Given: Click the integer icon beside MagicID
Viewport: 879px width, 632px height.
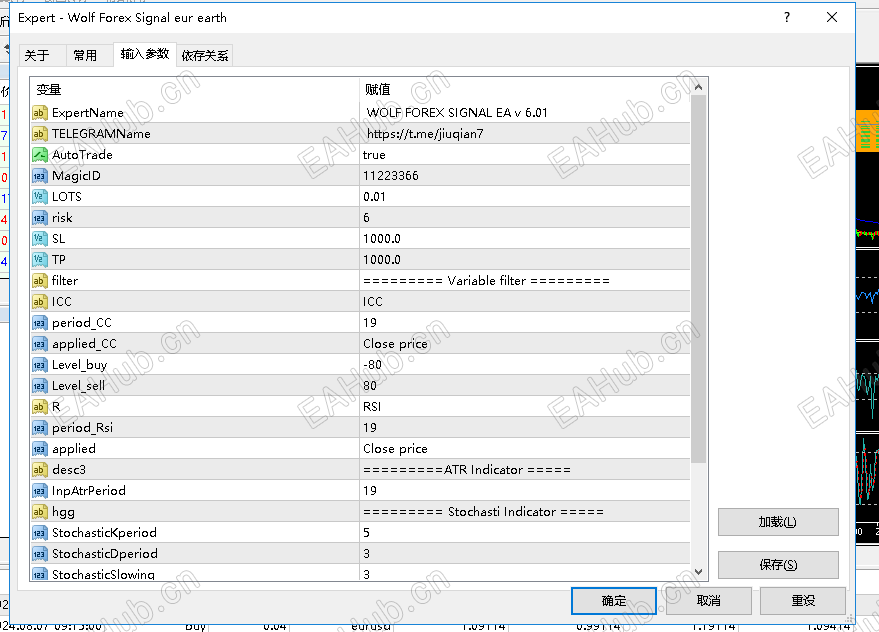Looking at the screenshot, I should 39,176.
